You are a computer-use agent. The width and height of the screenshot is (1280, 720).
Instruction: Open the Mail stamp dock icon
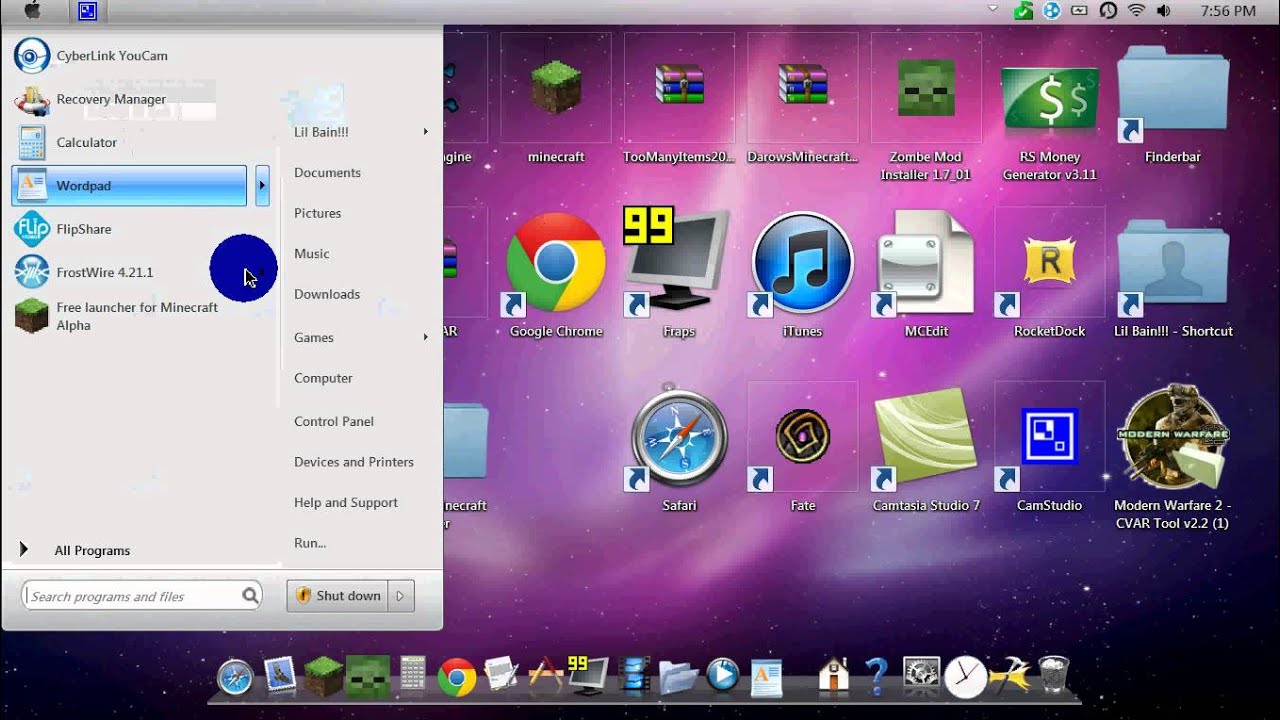[x=280, y=677]
